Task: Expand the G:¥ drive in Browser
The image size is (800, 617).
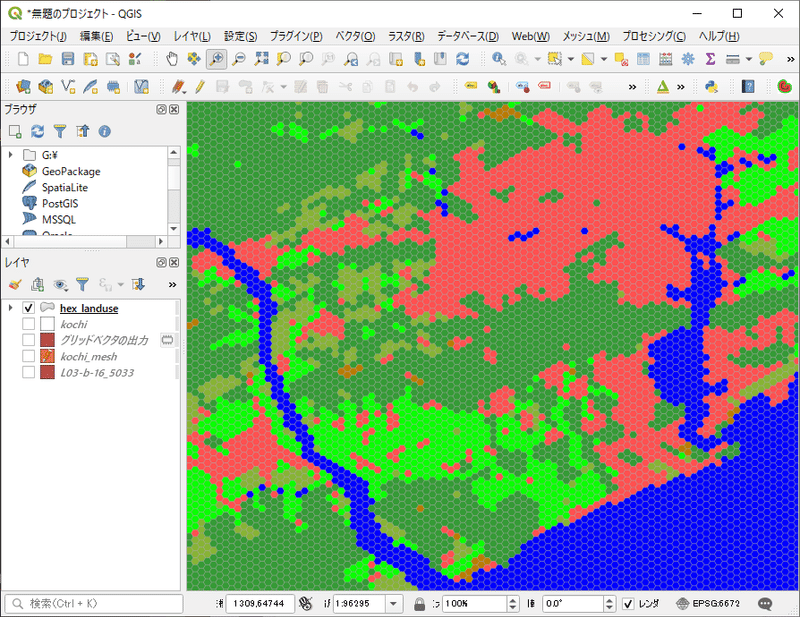Action: coord(10,154)
